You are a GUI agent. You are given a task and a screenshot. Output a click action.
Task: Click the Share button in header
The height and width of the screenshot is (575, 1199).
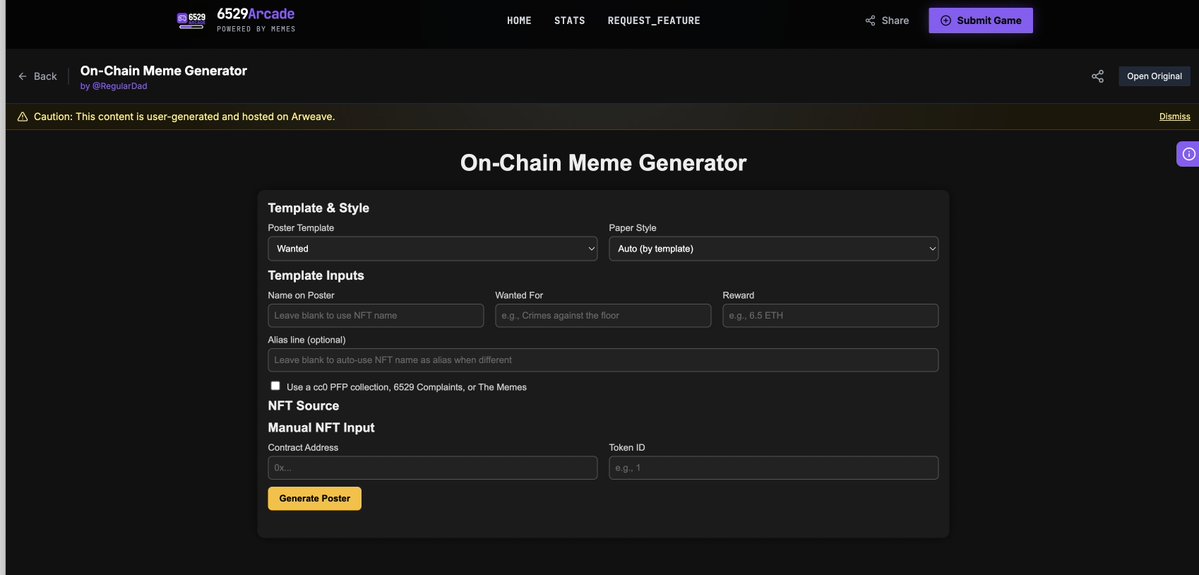(887, 21)
